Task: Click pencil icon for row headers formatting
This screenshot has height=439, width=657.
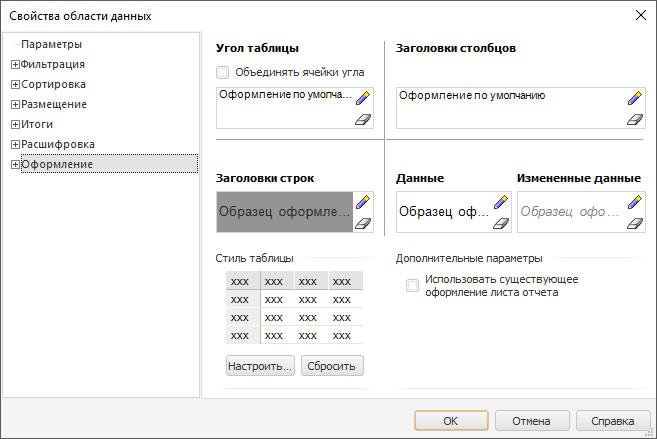Action: pyautogui.click(x=362, y=202)
